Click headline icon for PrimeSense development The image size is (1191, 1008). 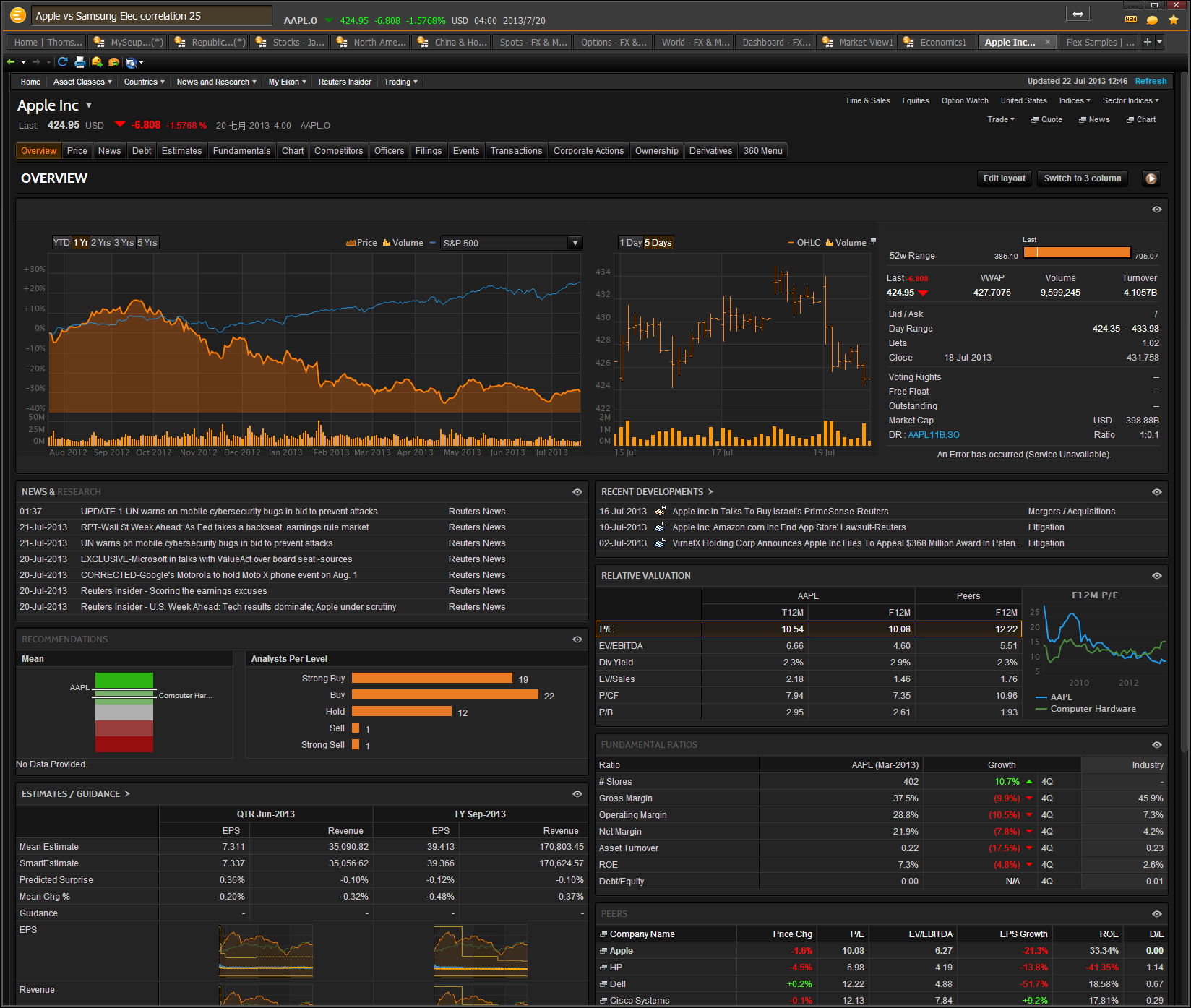[661, 511]
